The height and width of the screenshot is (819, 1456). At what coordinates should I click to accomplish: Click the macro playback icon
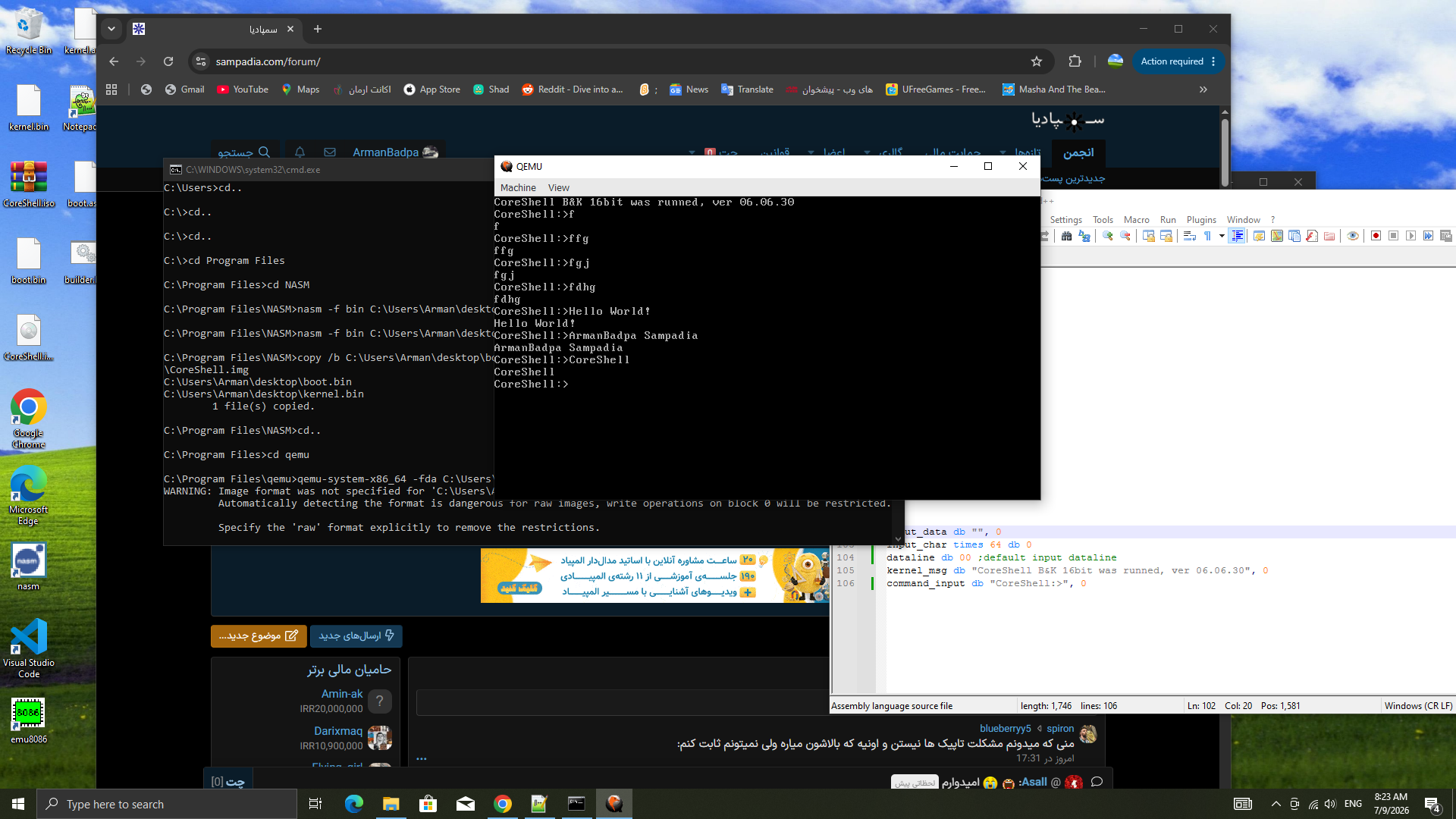(1410, 236)
